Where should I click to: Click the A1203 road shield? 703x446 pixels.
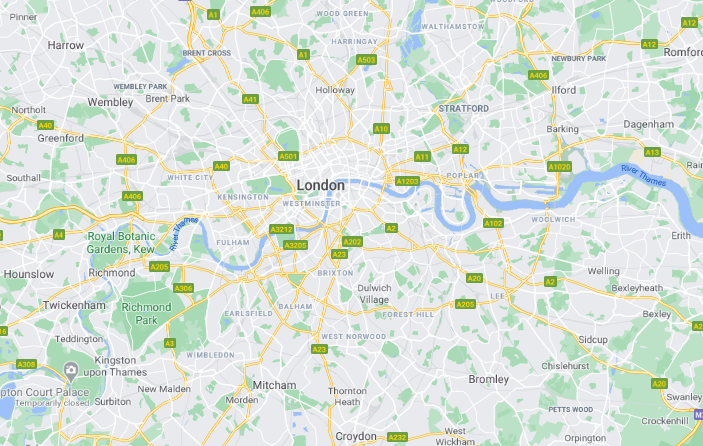point(407,181)
